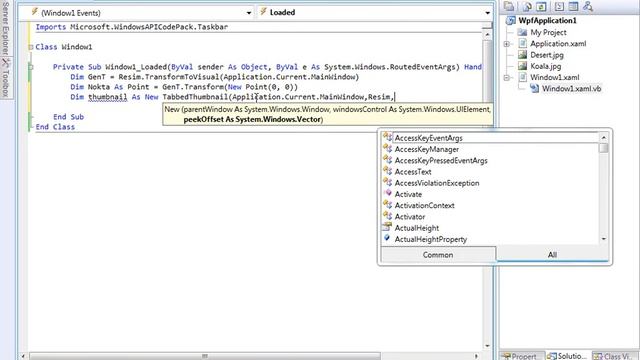Click the field icon beside ActualHeightProperty
640x360 pixels.
(x=387, y=238)
